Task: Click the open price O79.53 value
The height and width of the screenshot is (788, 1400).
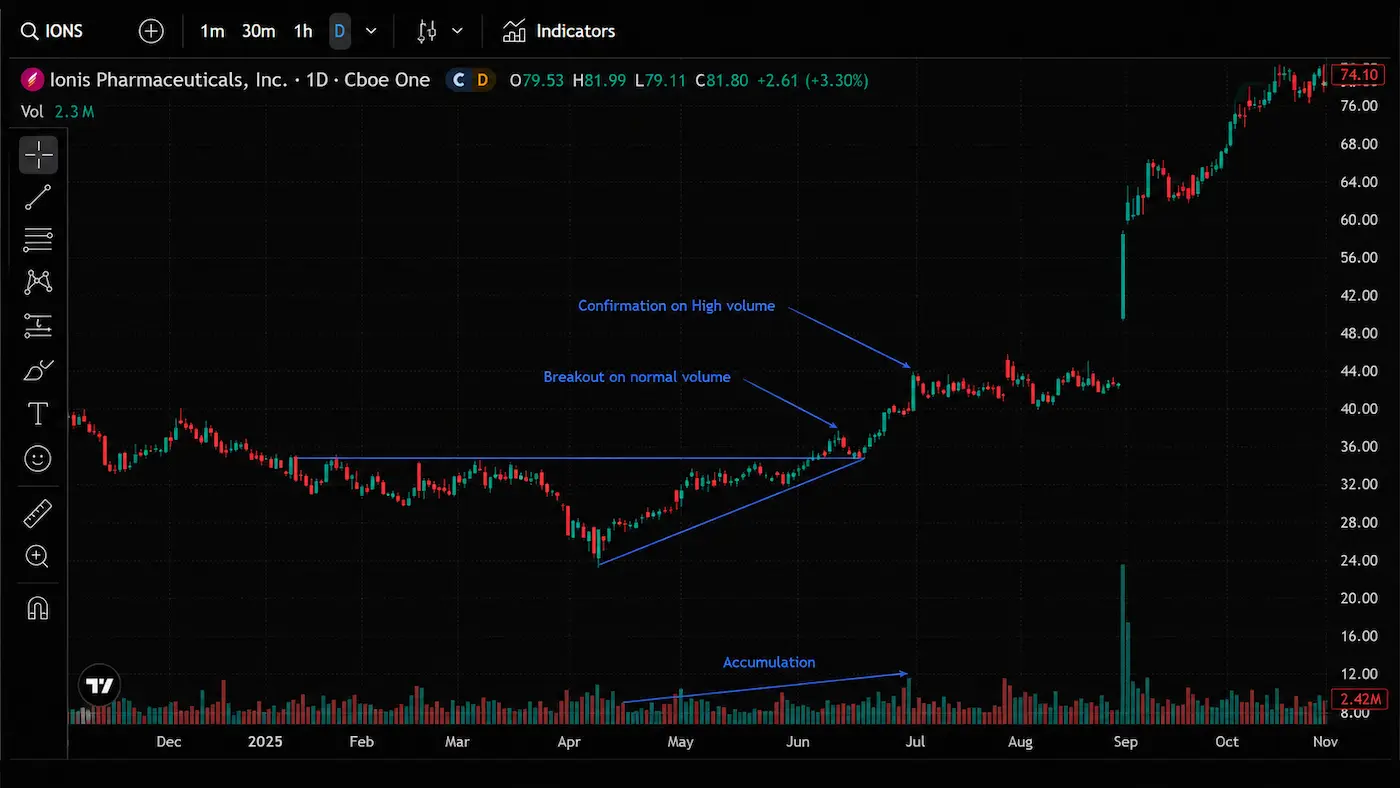Action: coord(536,80)
